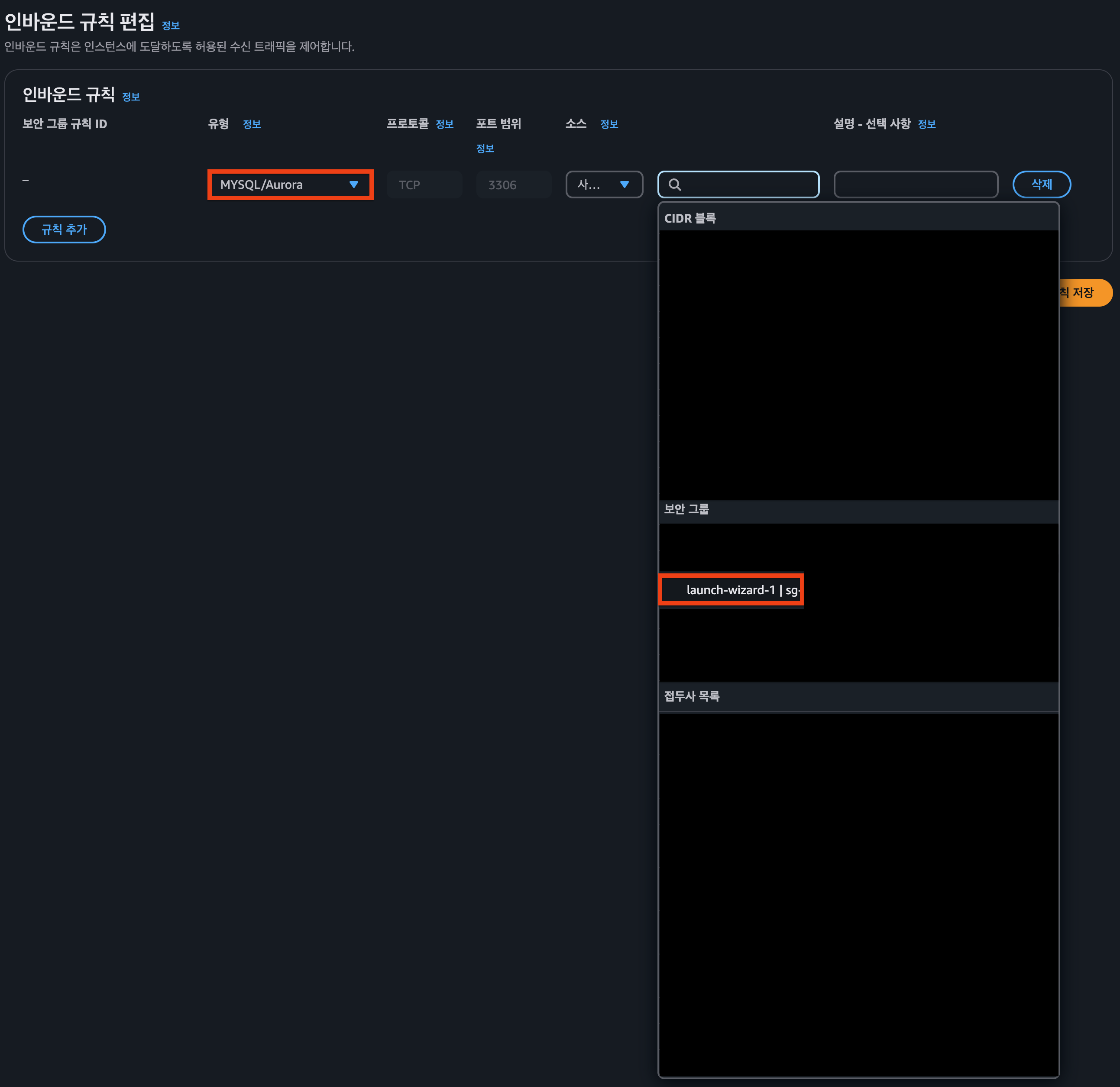This screenshot has width=1120, height=1087.
Task: Focus the description input field
Action: coord(916,184)
